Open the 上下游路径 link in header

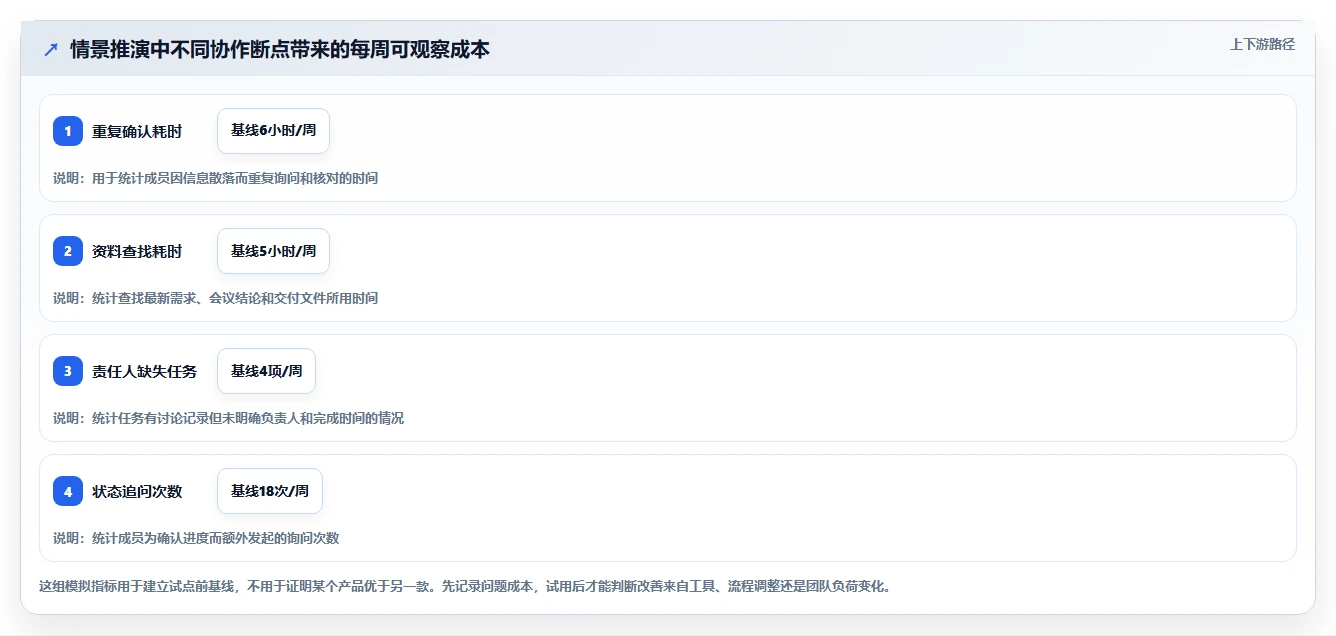point(1262,44)
